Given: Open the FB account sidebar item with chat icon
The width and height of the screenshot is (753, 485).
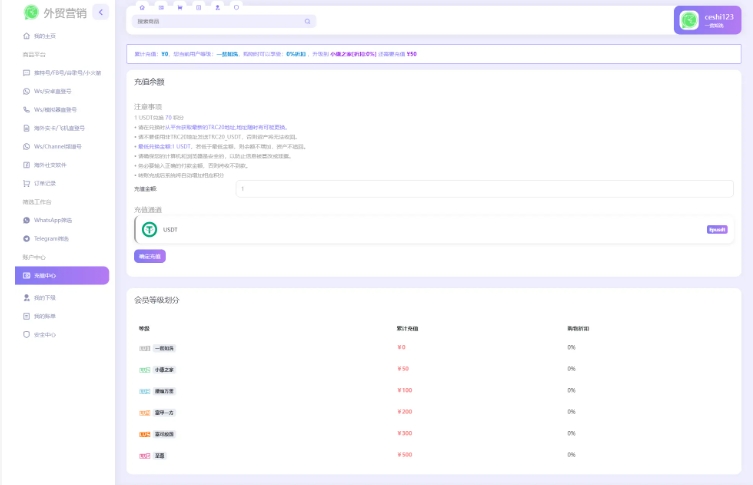Looking at the screenshot, I should [62, 73].
